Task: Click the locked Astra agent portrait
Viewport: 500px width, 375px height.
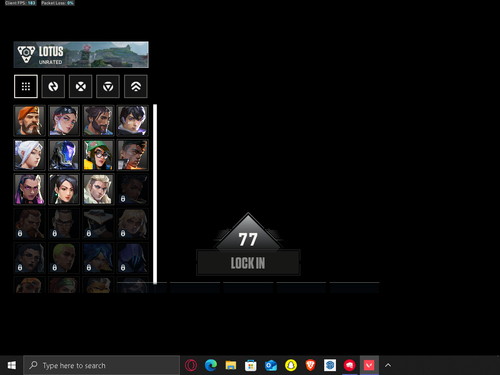Action: pos(132,189)
